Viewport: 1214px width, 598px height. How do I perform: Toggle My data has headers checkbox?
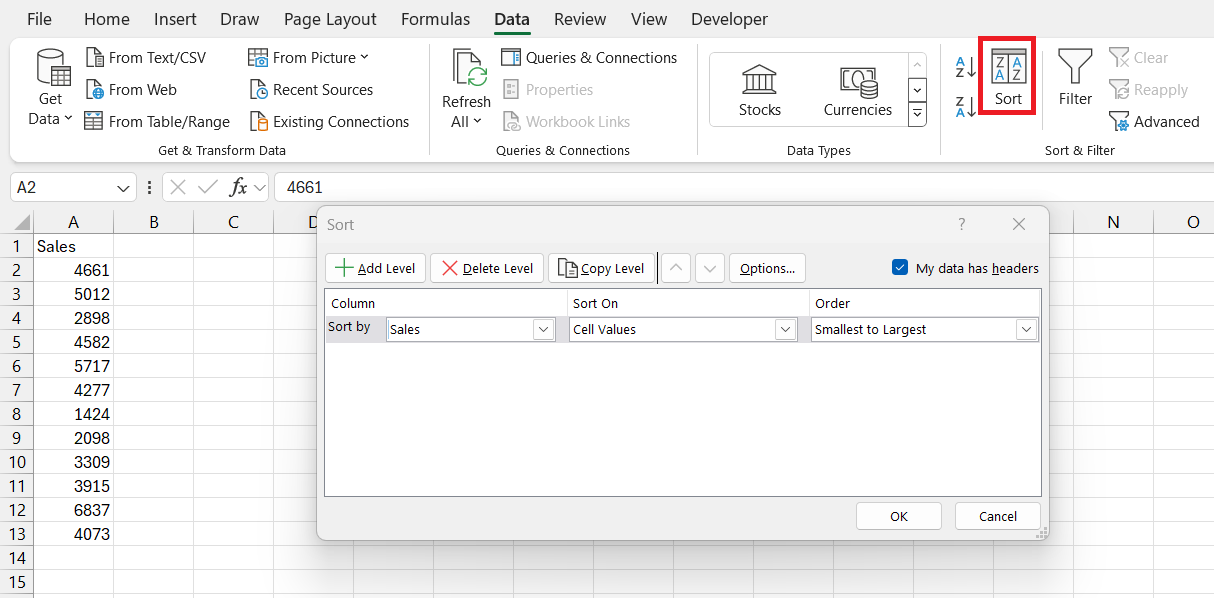900,268
